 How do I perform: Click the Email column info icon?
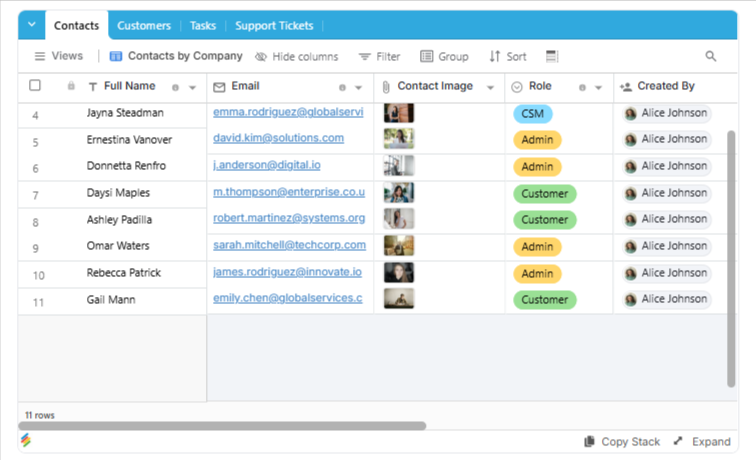point(342,87)
